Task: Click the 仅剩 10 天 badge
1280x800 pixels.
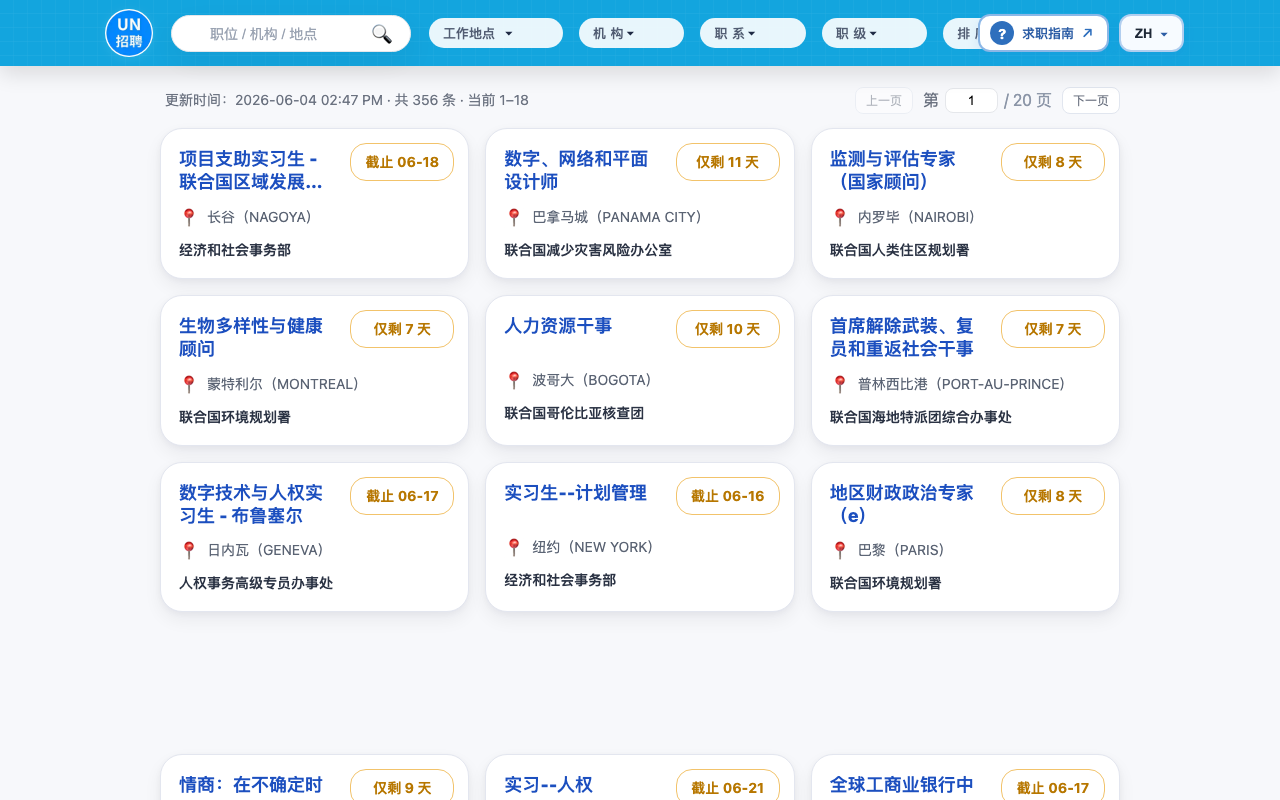Action: click(x=728, y=329)
